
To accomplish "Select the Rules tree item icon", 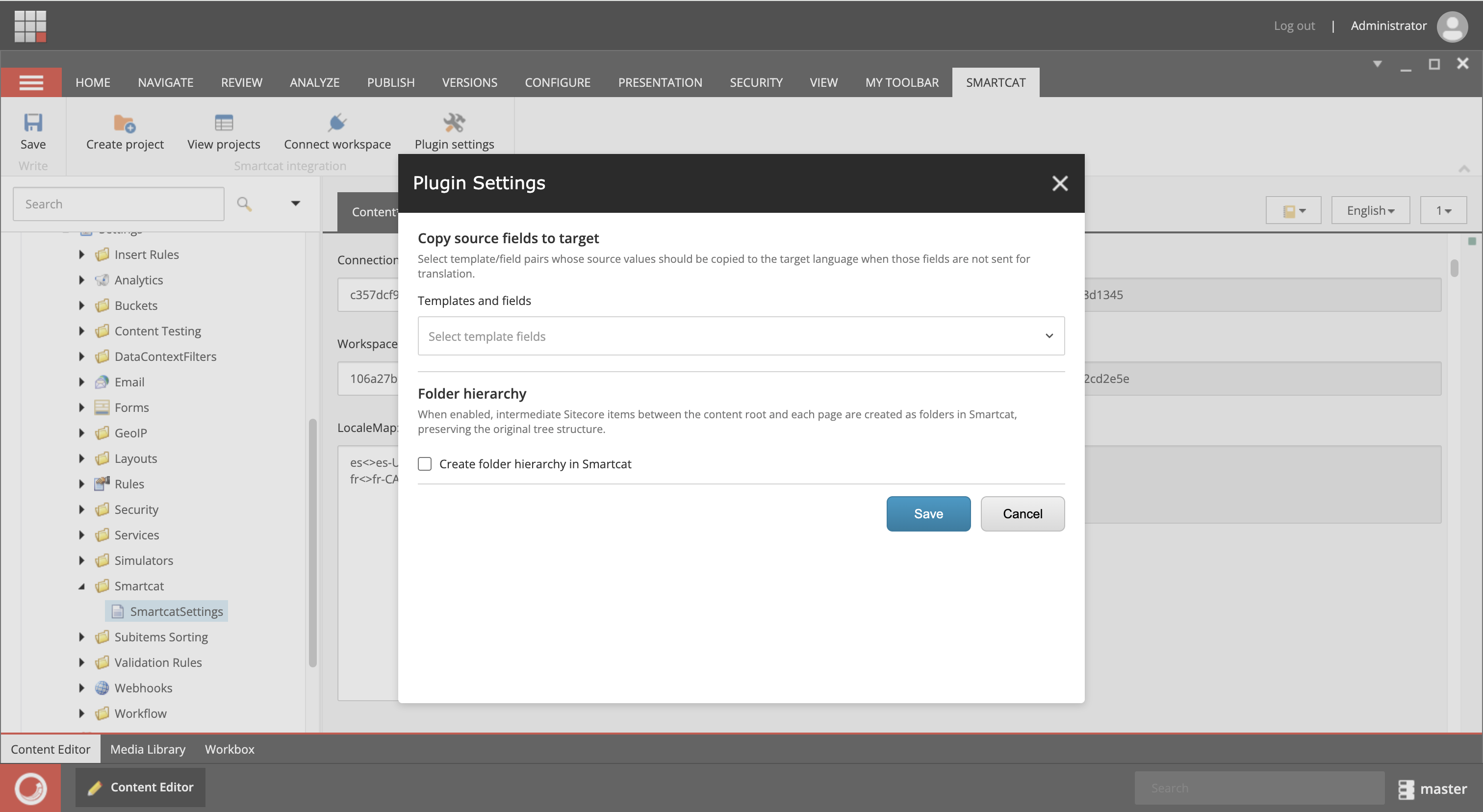I will pyautogui.click(x=102, y=484).
